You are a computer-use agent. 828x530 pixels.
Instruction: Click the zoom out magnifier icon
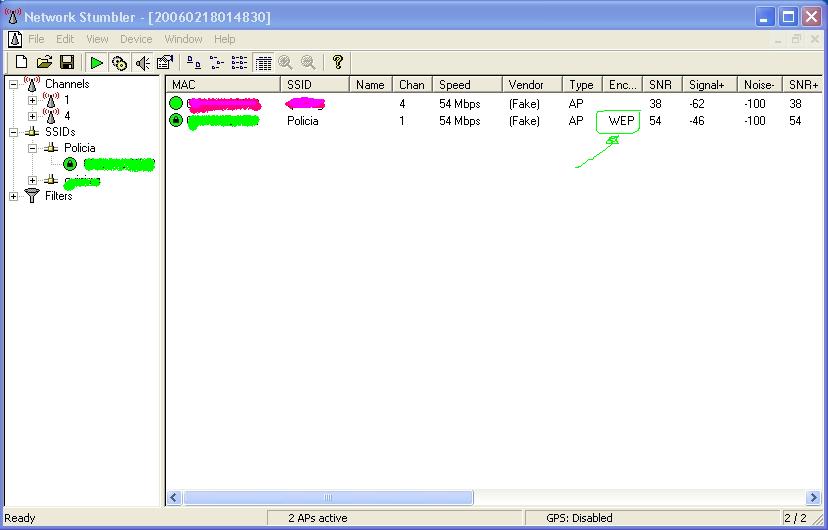[x=308, y=63]
